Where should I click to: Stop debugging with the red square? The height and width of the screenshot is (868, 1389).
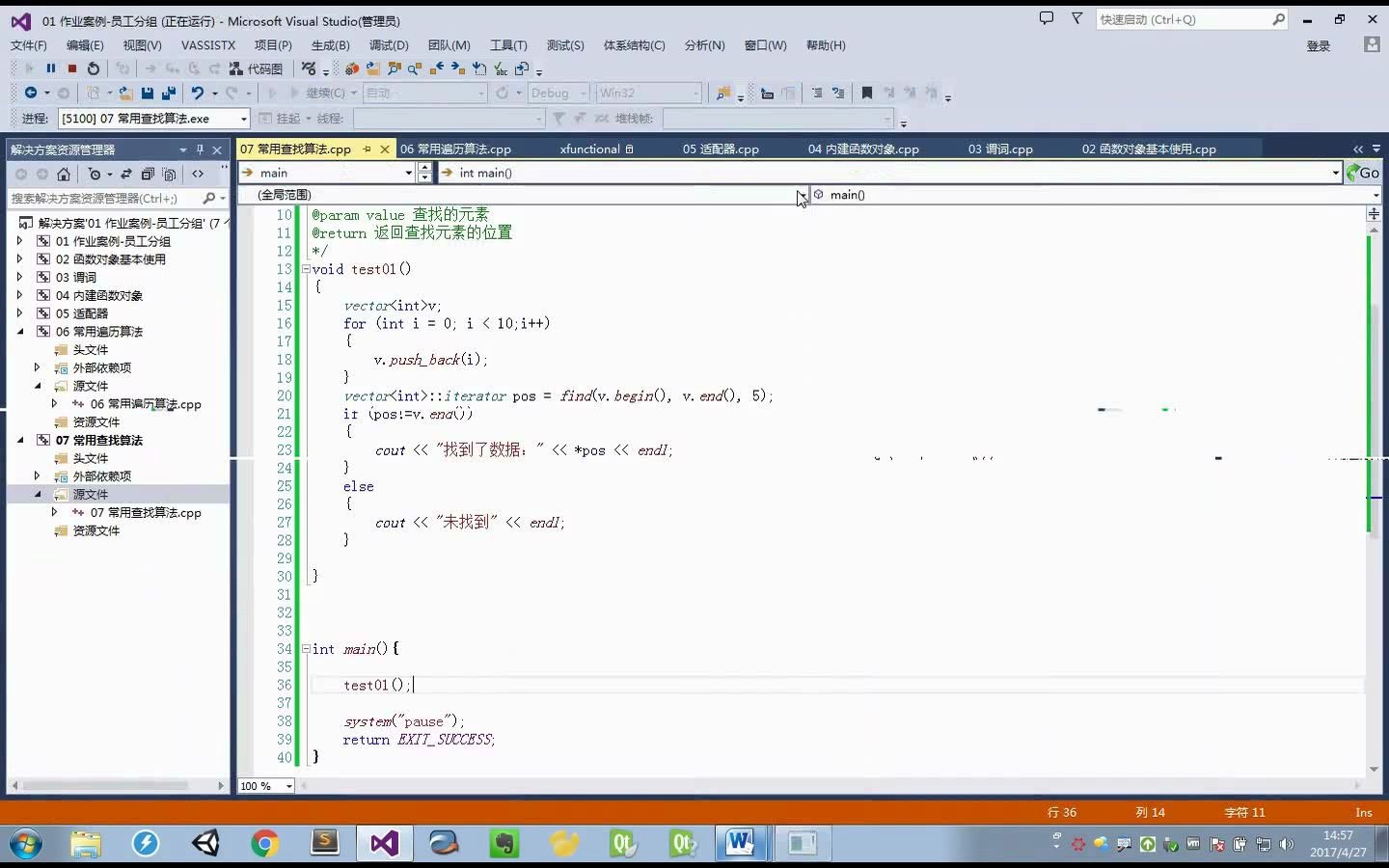(x=72, y=68)
